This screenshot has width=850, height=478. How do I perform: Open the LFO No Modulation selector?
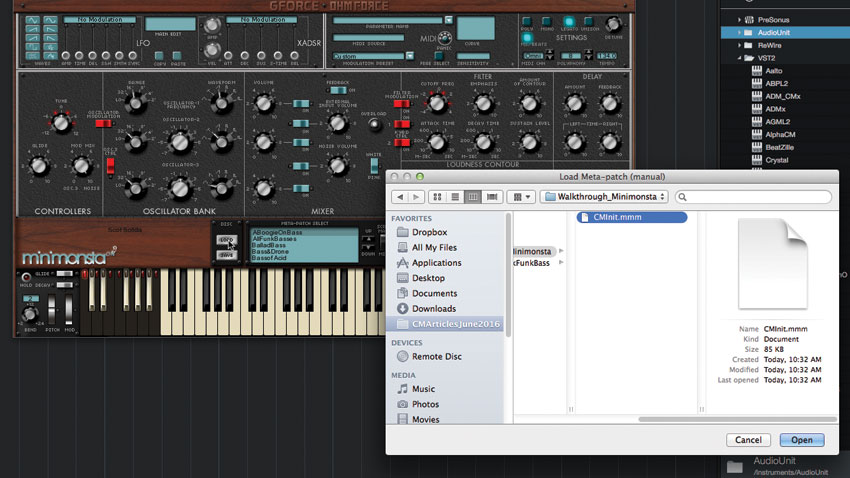tap(100, 20)
